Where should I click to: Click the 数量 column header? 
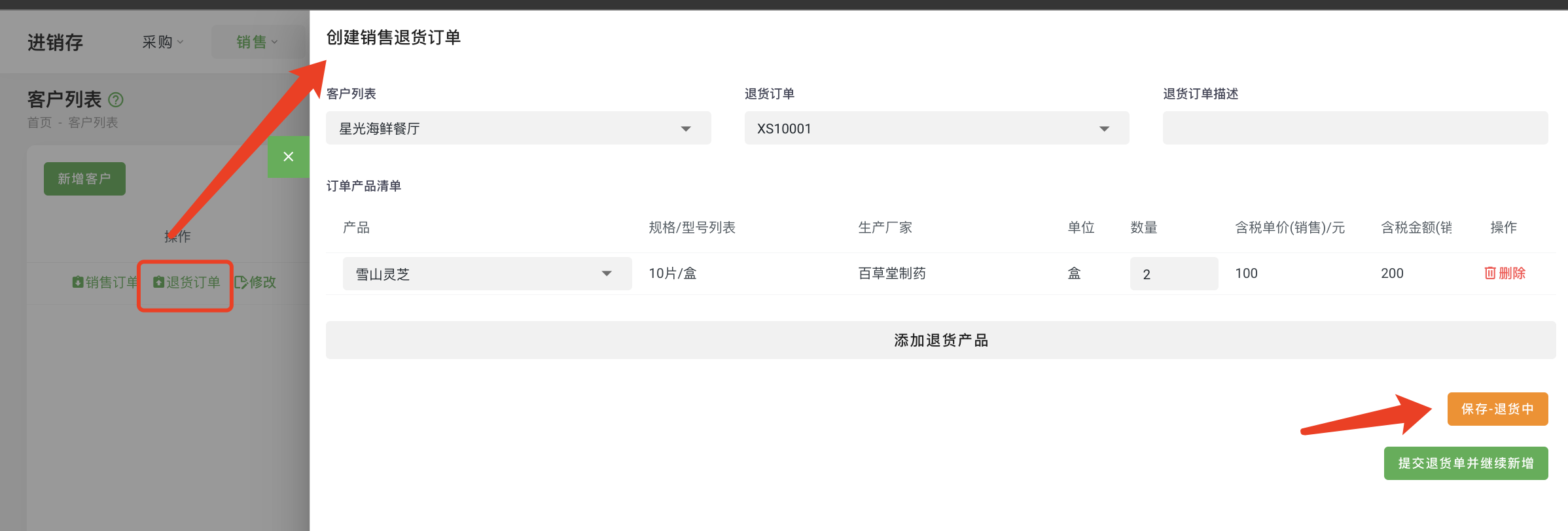[1144, 228]
